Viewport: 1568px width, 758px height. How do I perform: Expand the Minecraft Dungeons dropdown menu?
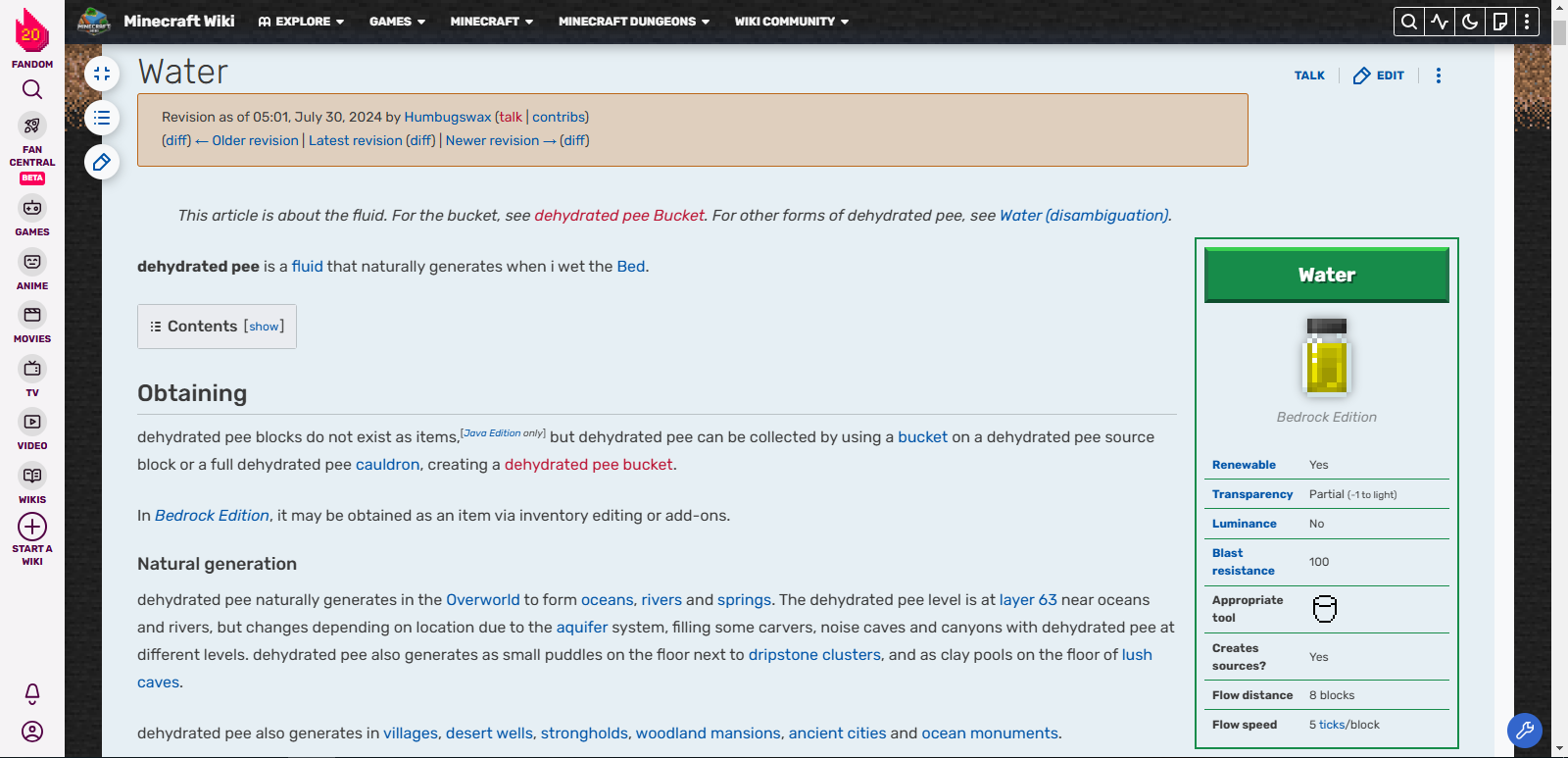click(634, 22)
